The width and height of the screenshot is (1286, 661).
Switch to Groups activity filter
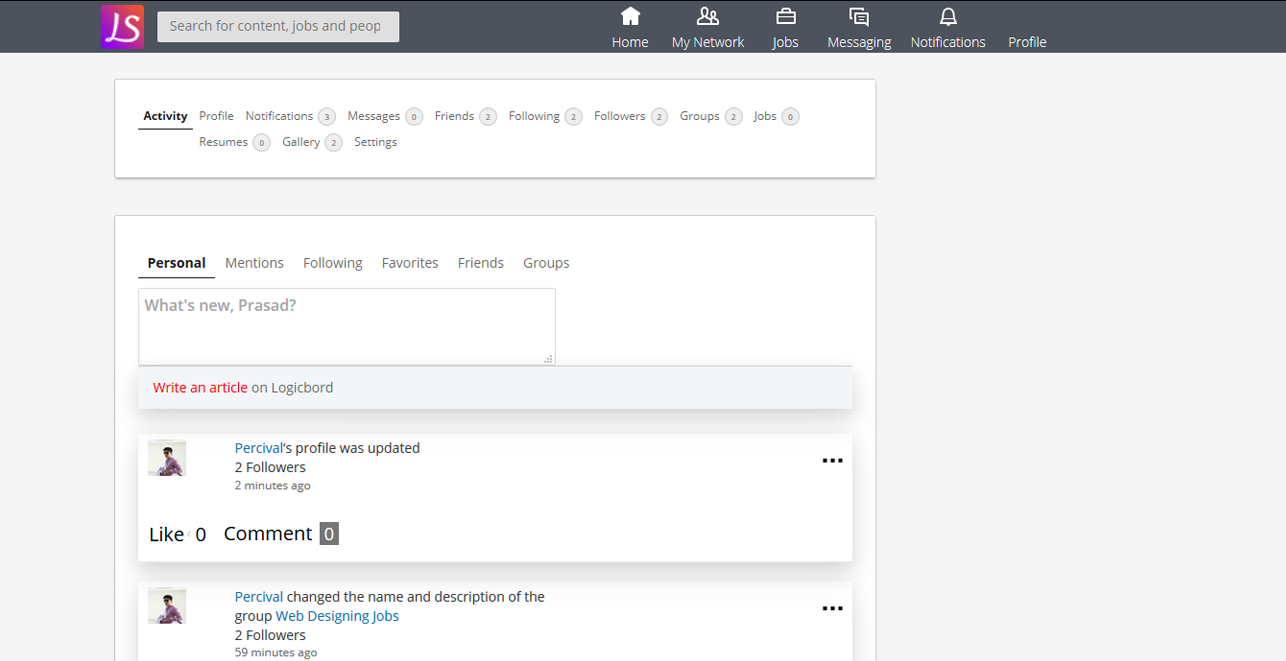tap(546, 263)
